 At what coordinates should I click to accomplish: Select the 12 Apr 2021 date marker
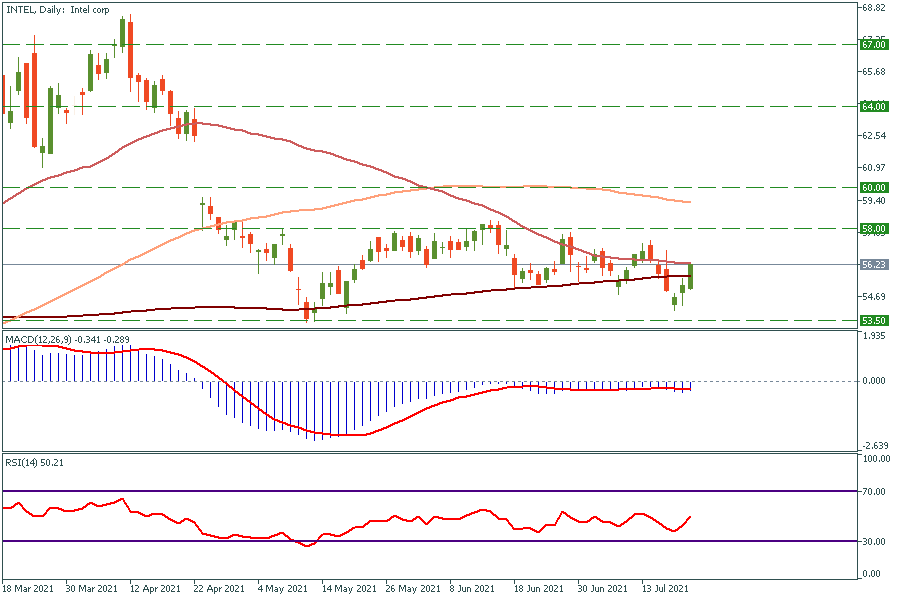click(155, 589)
